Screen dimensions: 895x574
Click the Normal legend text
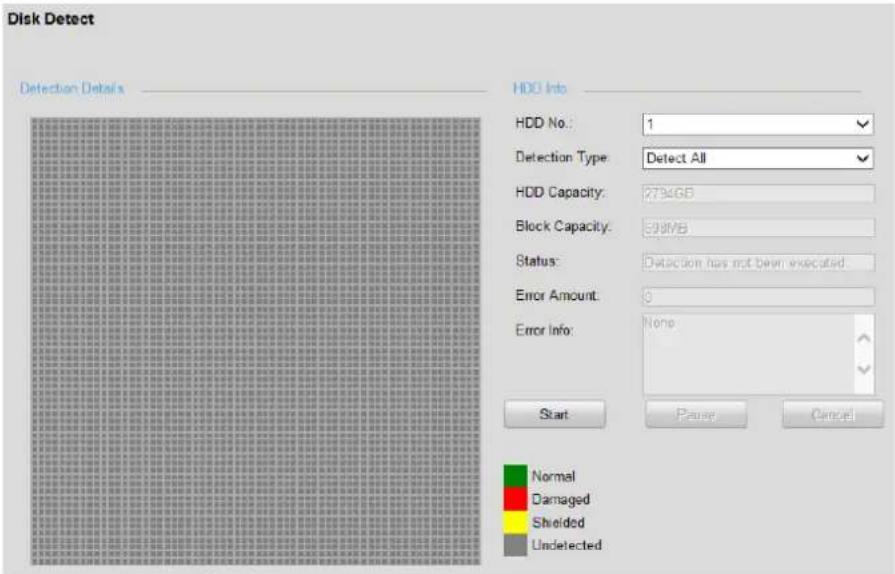click(553, 476)
